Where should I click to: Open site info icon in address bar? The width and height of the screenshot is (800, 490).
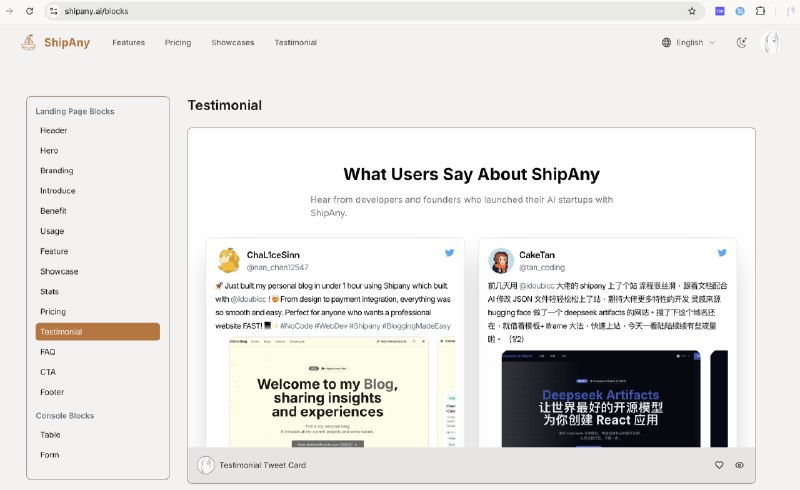click(x=54, y=11)
